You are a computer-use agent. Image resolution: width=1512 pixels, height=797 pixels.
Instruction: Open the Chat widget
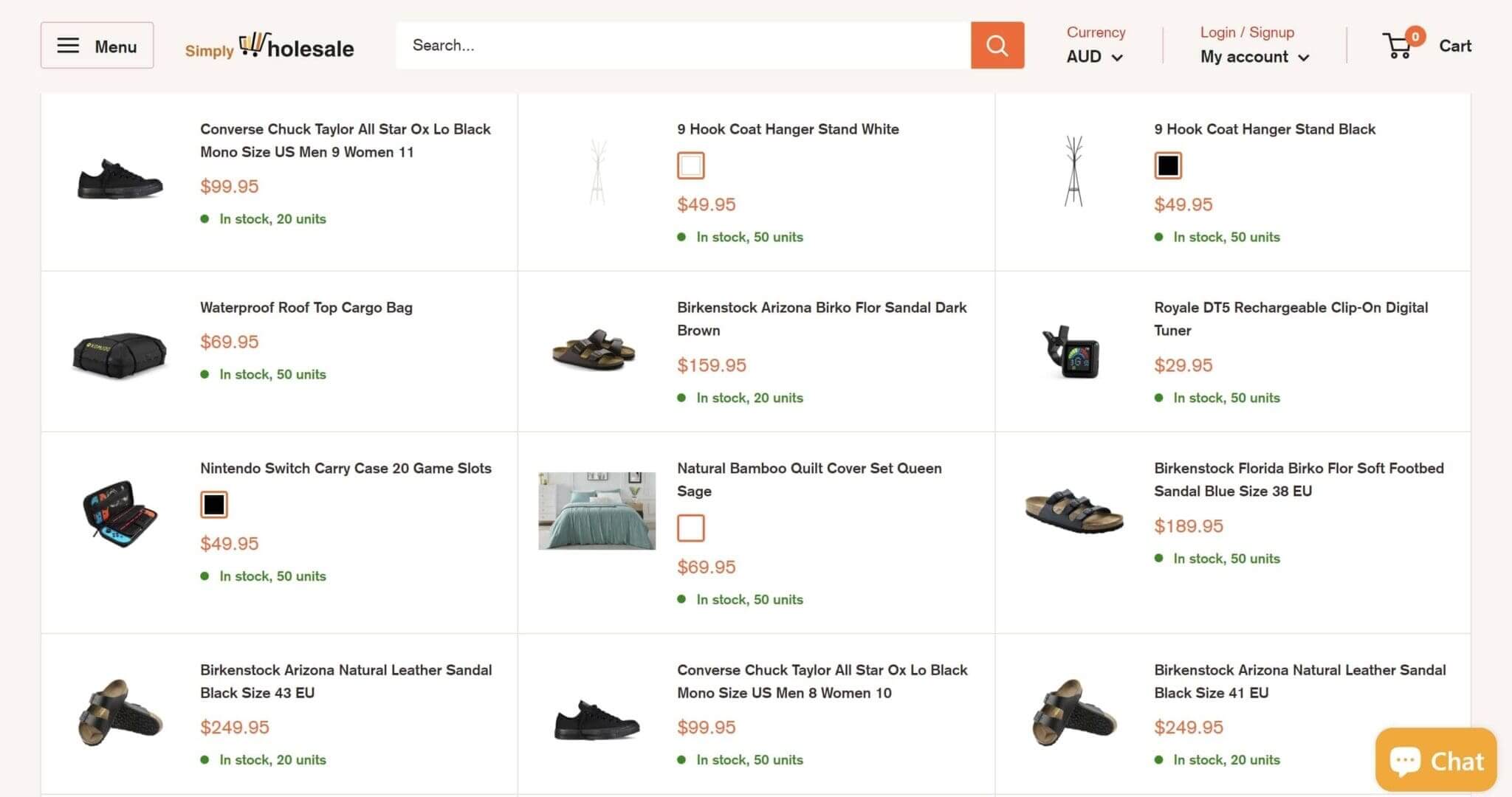point(1436,760)
